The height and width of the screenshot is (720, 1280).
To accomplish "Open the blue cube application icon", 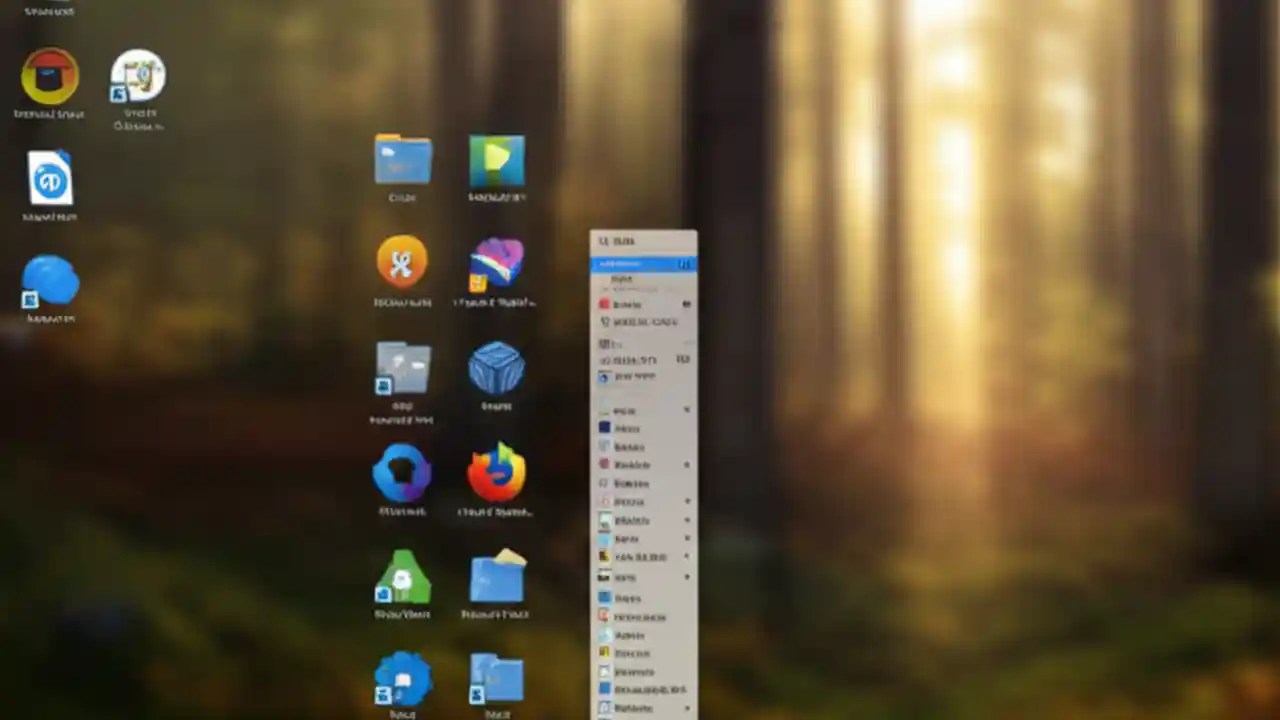I will tap(497, 370).
